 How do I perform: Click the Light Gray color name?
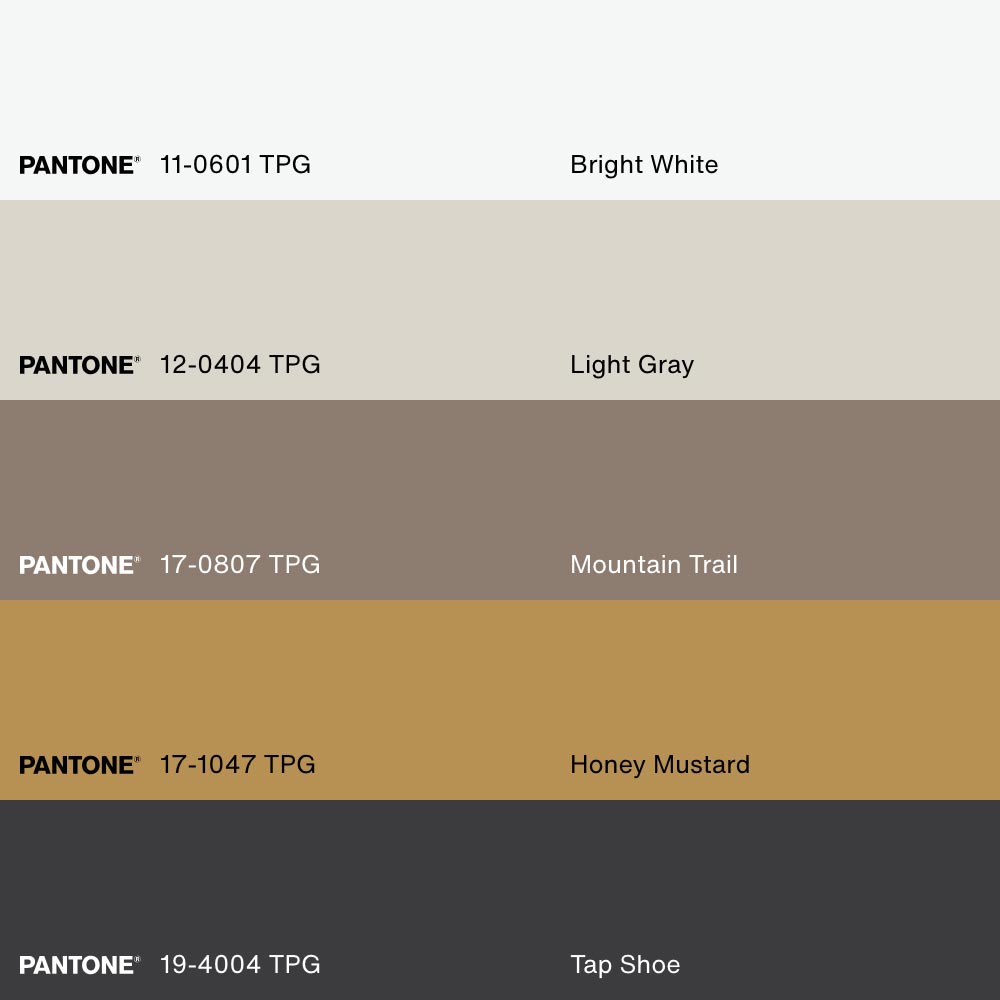[632, 365]
